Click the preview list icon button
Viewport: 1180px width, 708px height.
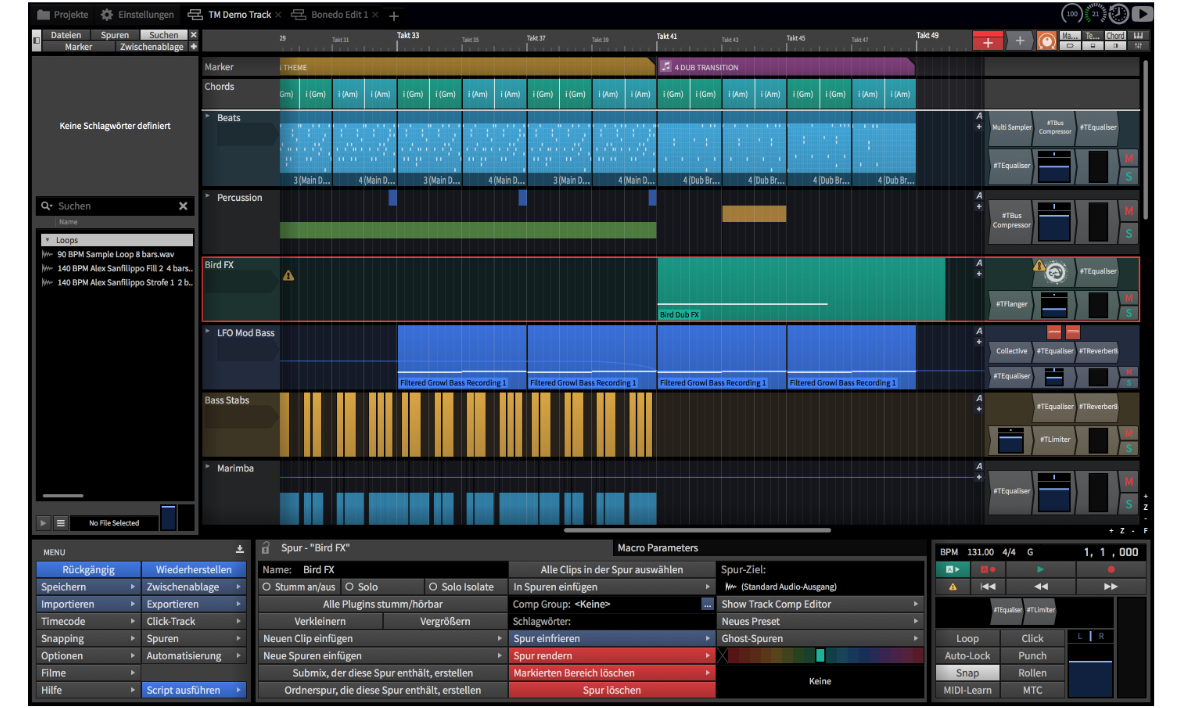pos(61,523)
